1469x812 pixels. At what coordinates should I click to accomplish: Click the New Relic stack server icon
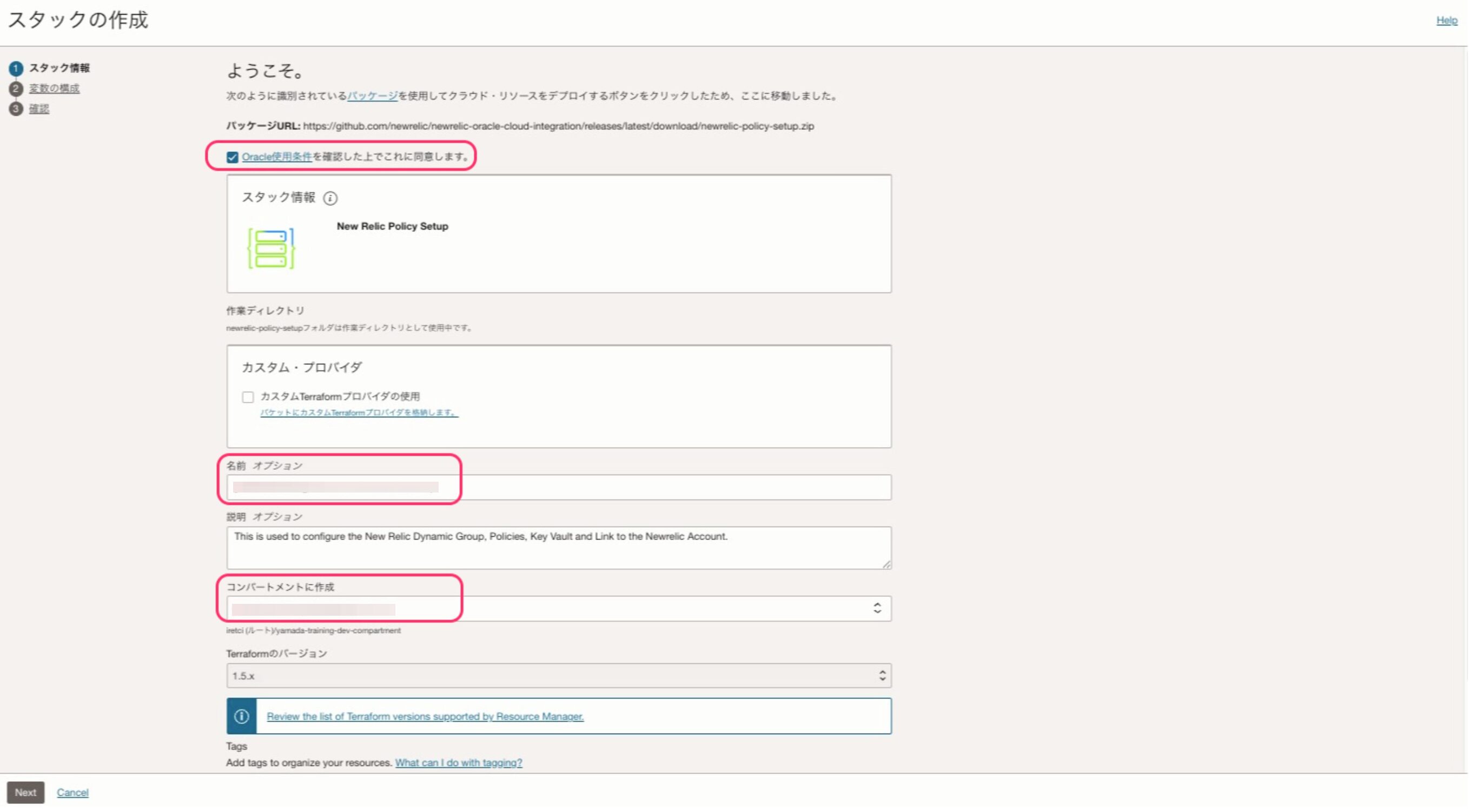coord(271,249)
